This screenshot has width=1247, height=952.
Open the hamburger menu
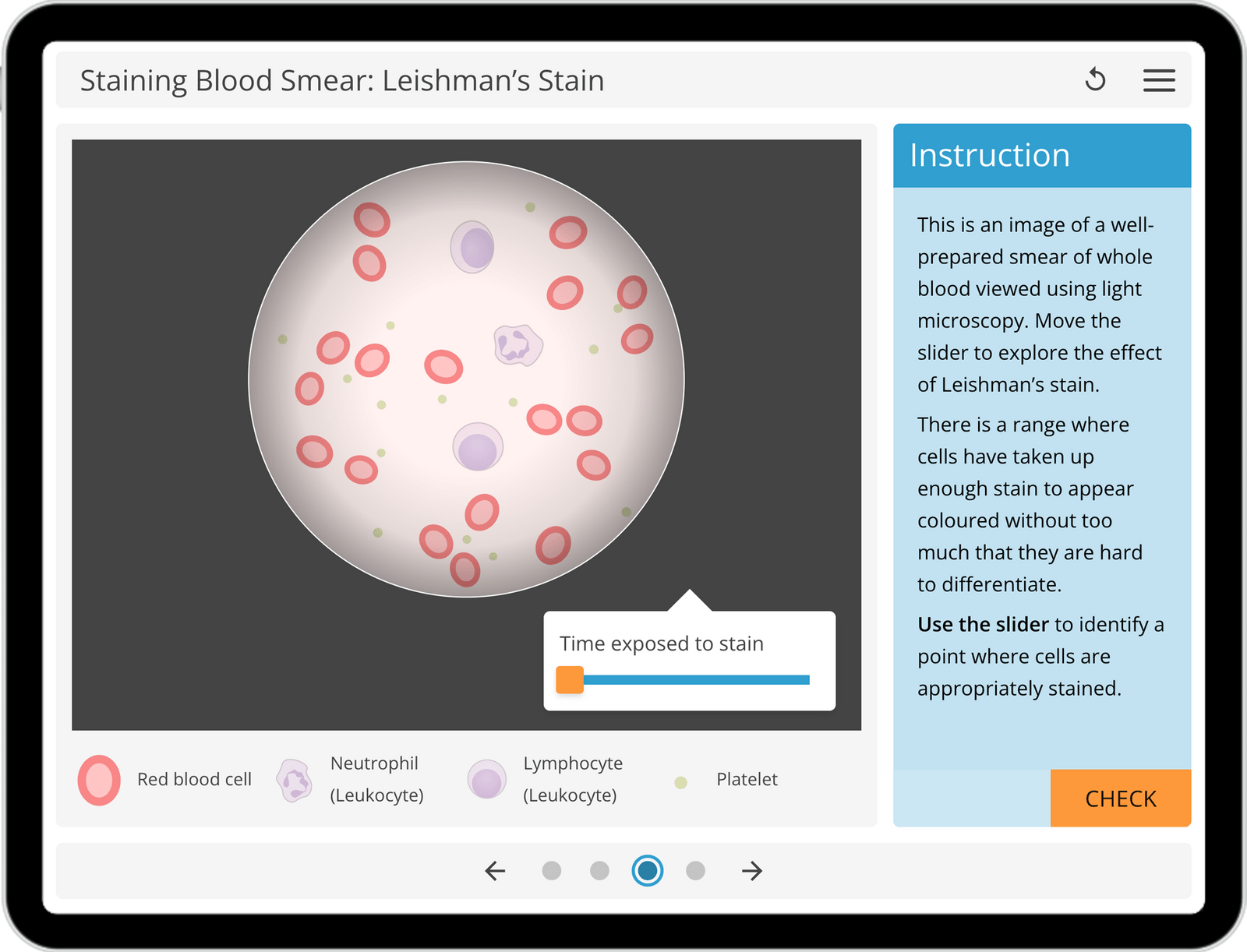point(1158,79)
